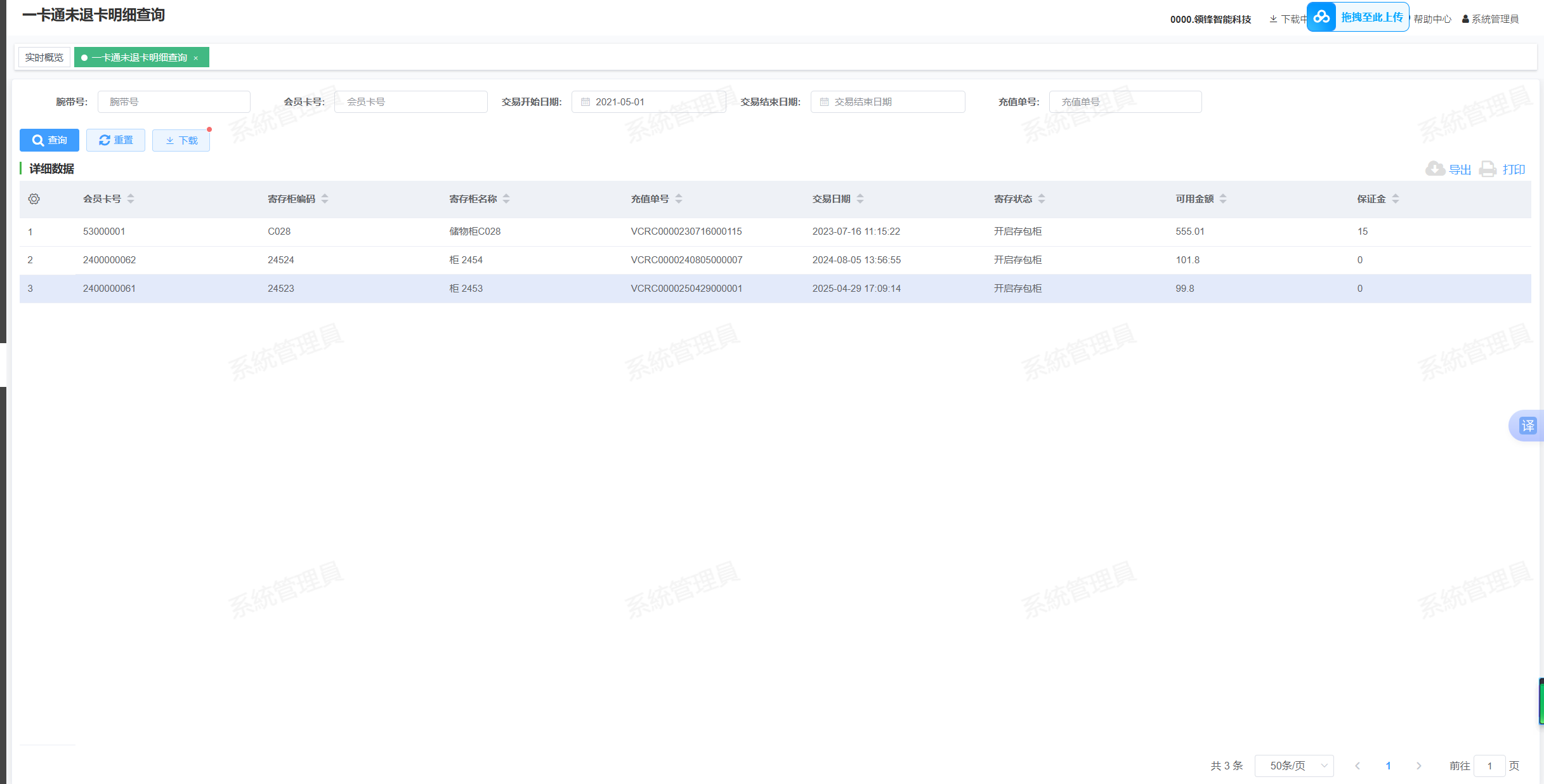
Task: Sort the transaction date column
Action: [860, 199]
